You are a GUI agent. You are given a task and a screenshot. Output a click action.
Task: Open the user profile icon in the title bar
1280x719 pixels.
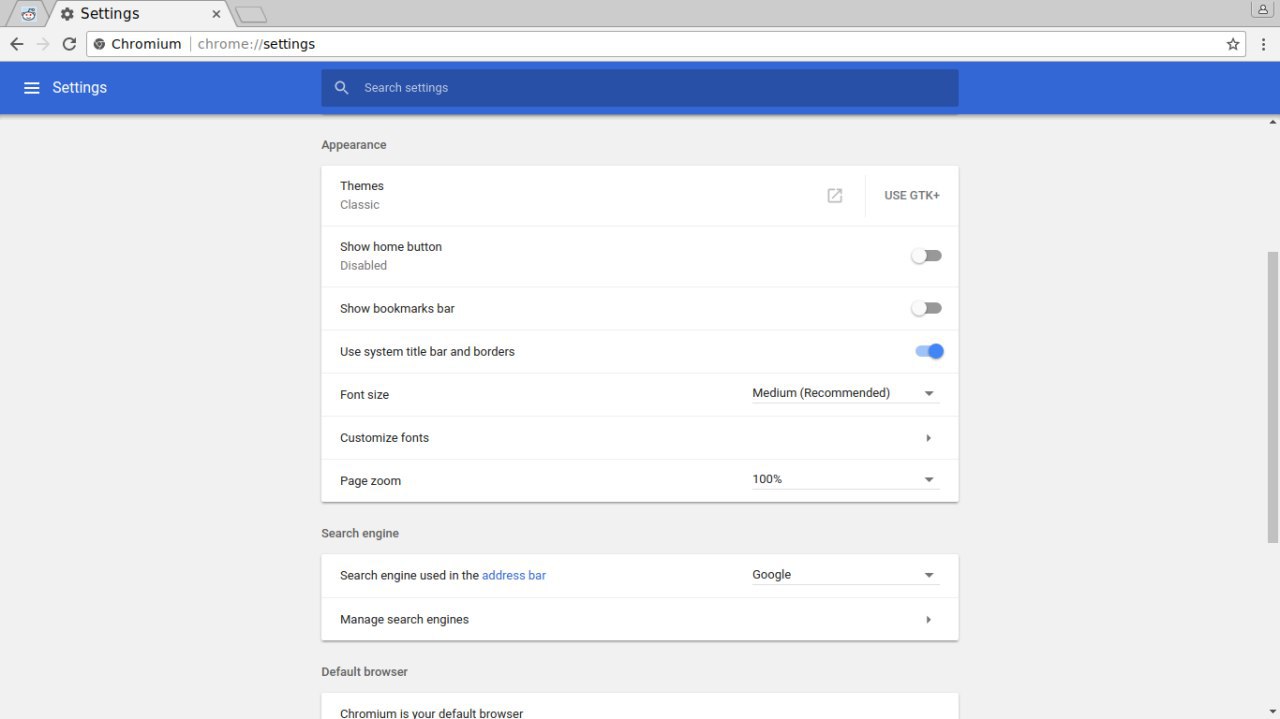(1264, 9)
